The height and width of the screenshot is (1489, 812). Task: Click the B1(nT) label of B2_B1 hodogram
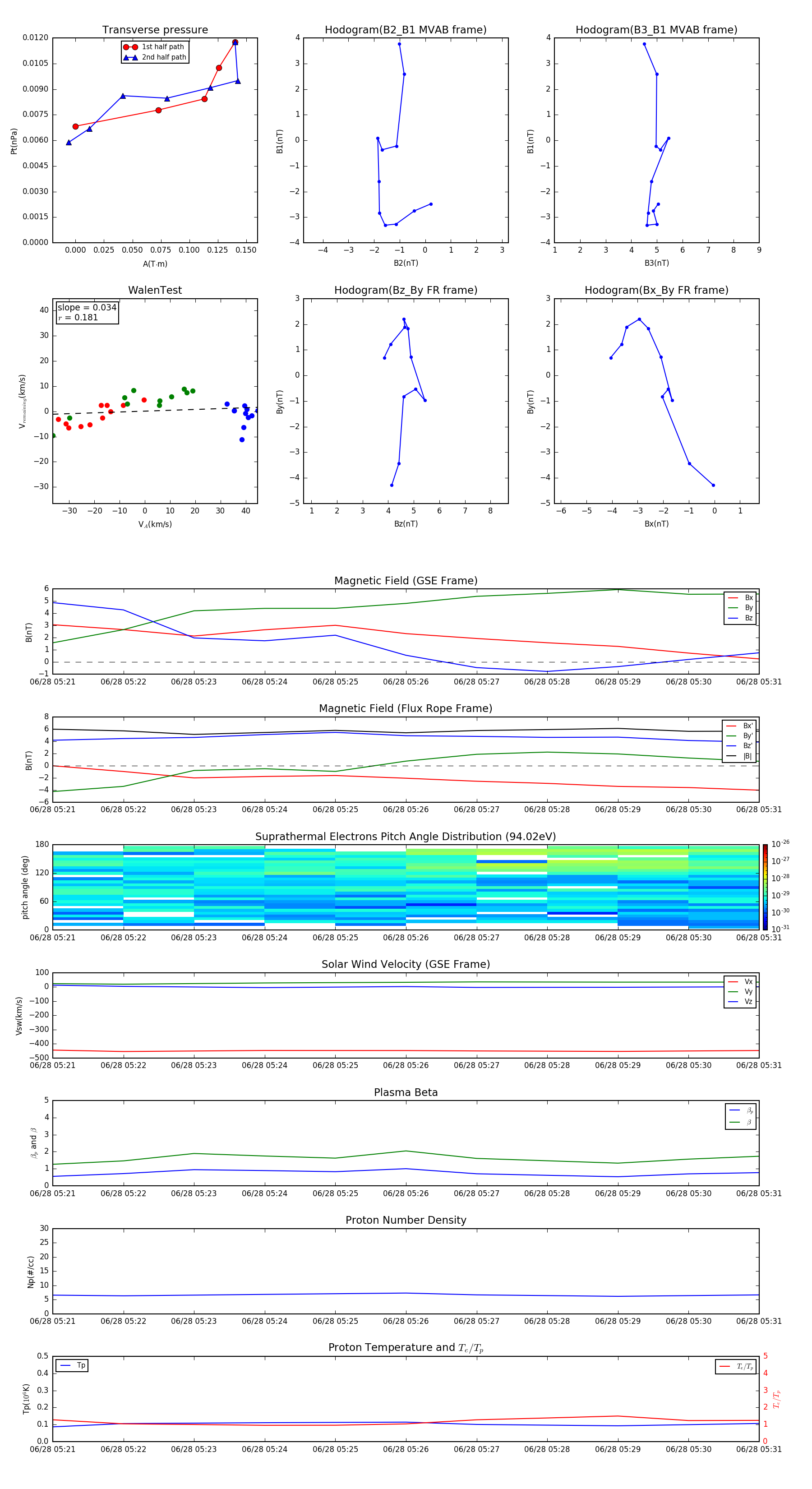pyautogui.click(x=280, y=140)
